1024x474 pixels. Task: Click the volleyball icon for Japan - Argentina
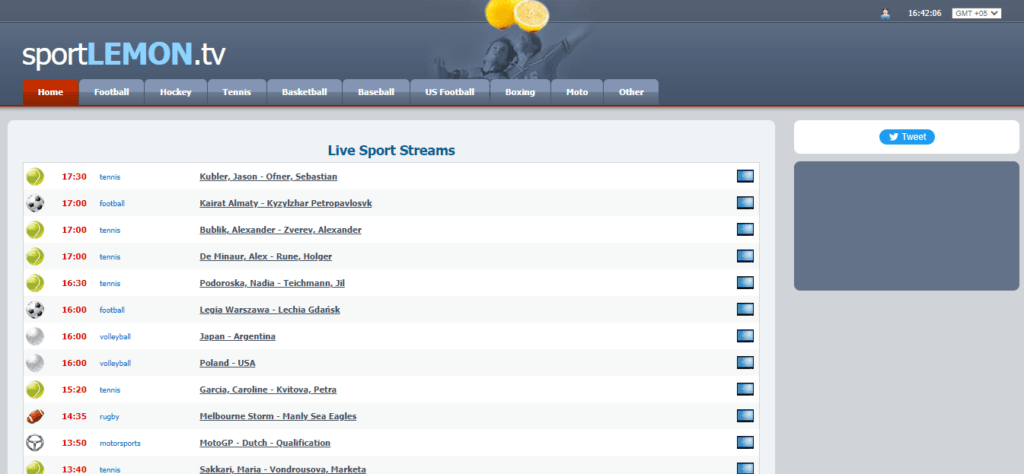point(35,336)
